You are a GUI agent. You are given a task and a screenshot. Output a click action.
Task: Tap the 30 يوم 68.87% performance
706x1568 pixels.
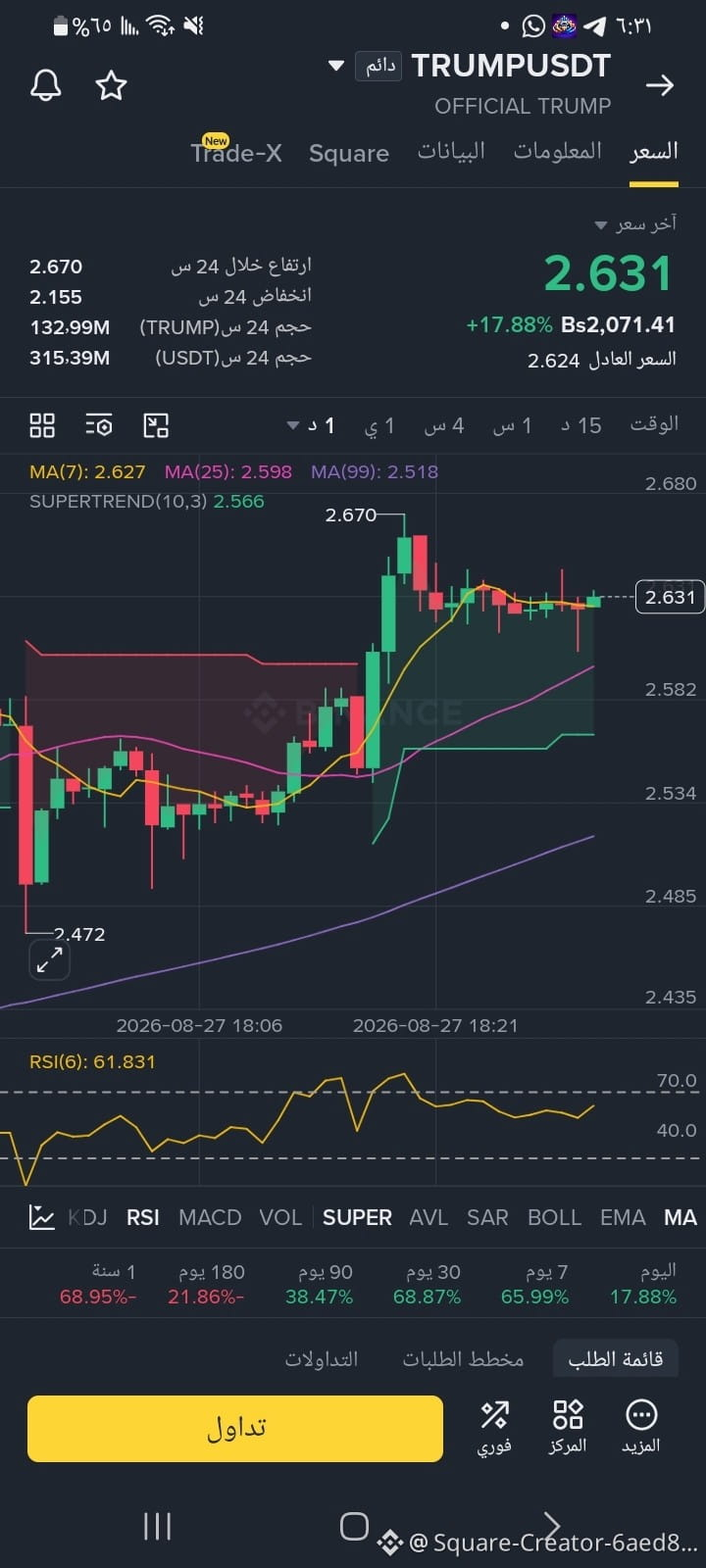coord(428,1284)
